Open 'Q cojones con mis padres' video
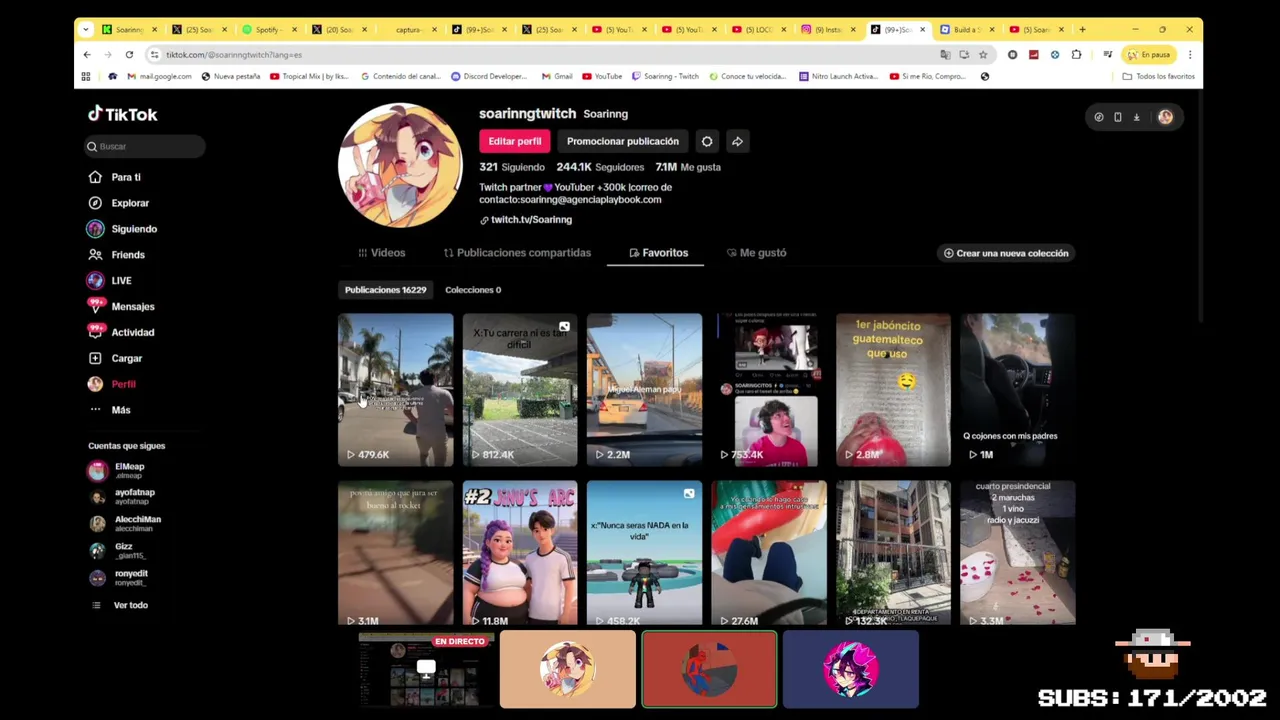1280x720 pixels. pos(1018,390)
